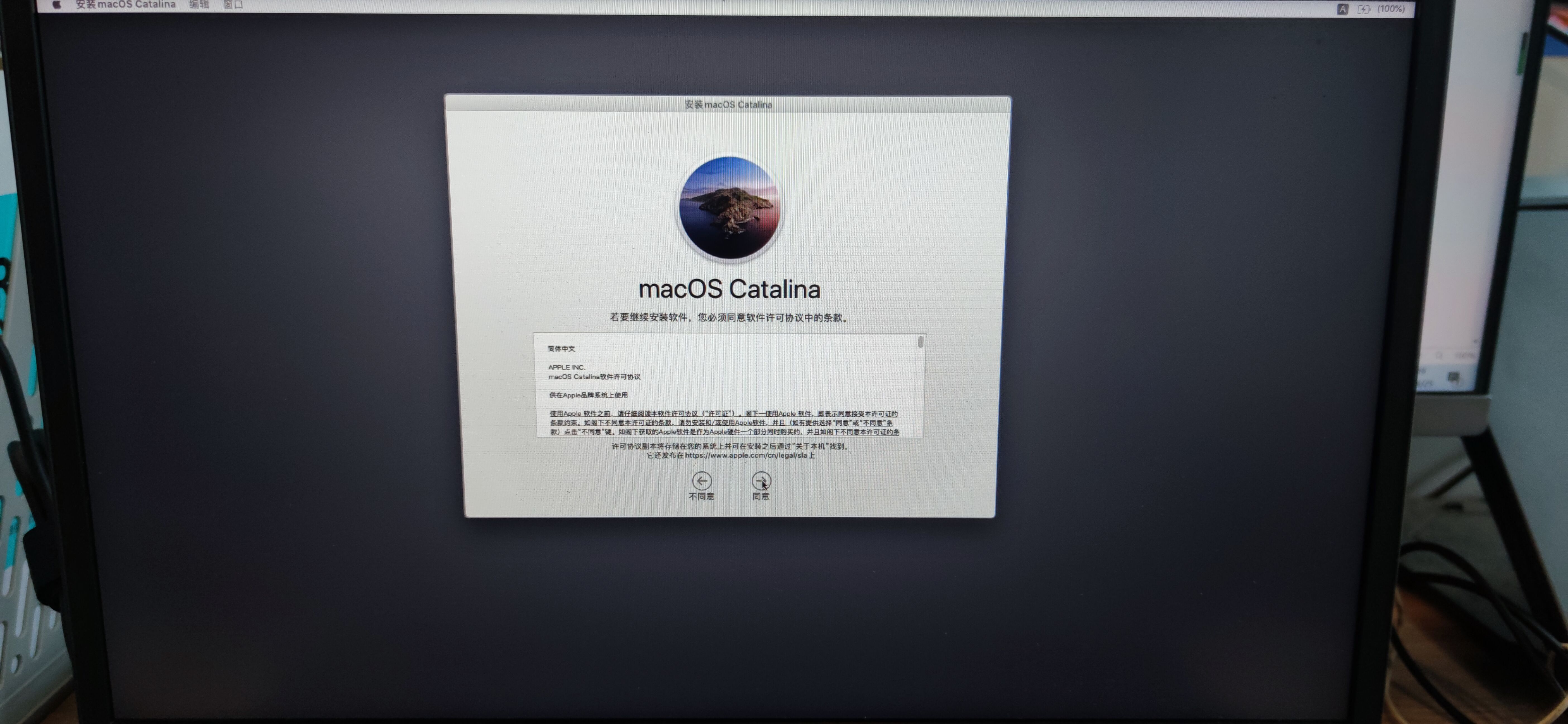Screen dimensions: 1568x724
Task: Open the Apple menu
Action: click(x=57, y=4)
